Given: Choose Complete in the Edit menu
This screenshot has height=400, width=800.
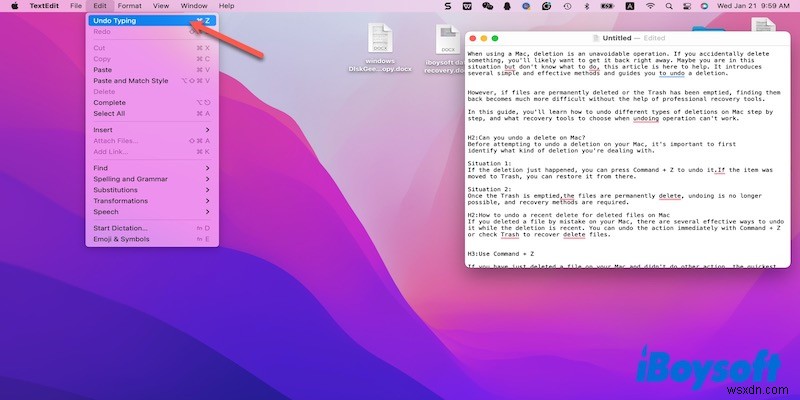Looking at the screenshot, I should click(x=152, y=103).
